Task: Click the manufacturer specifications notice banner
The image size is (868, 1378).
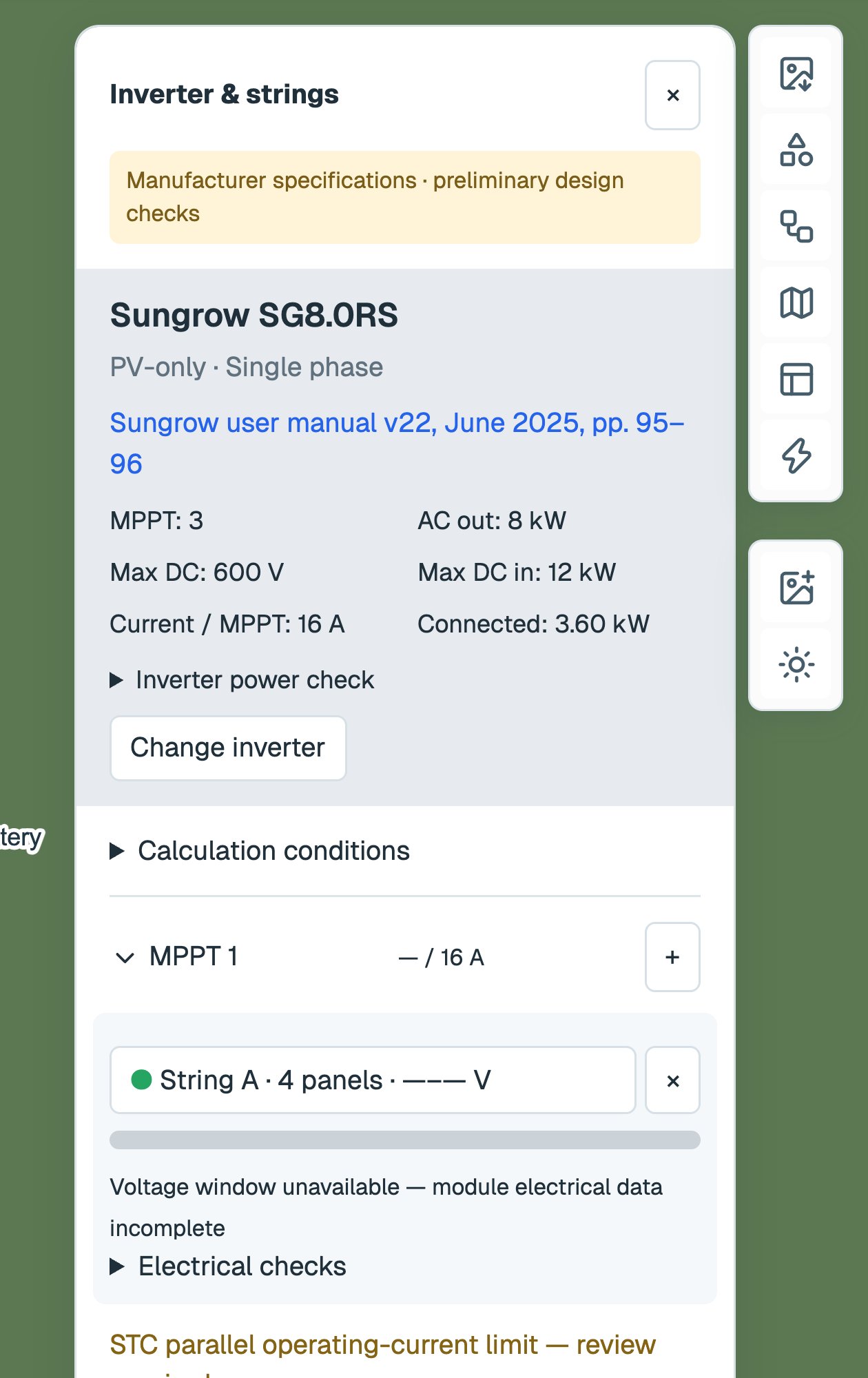Action: click(x=405, y=197)
